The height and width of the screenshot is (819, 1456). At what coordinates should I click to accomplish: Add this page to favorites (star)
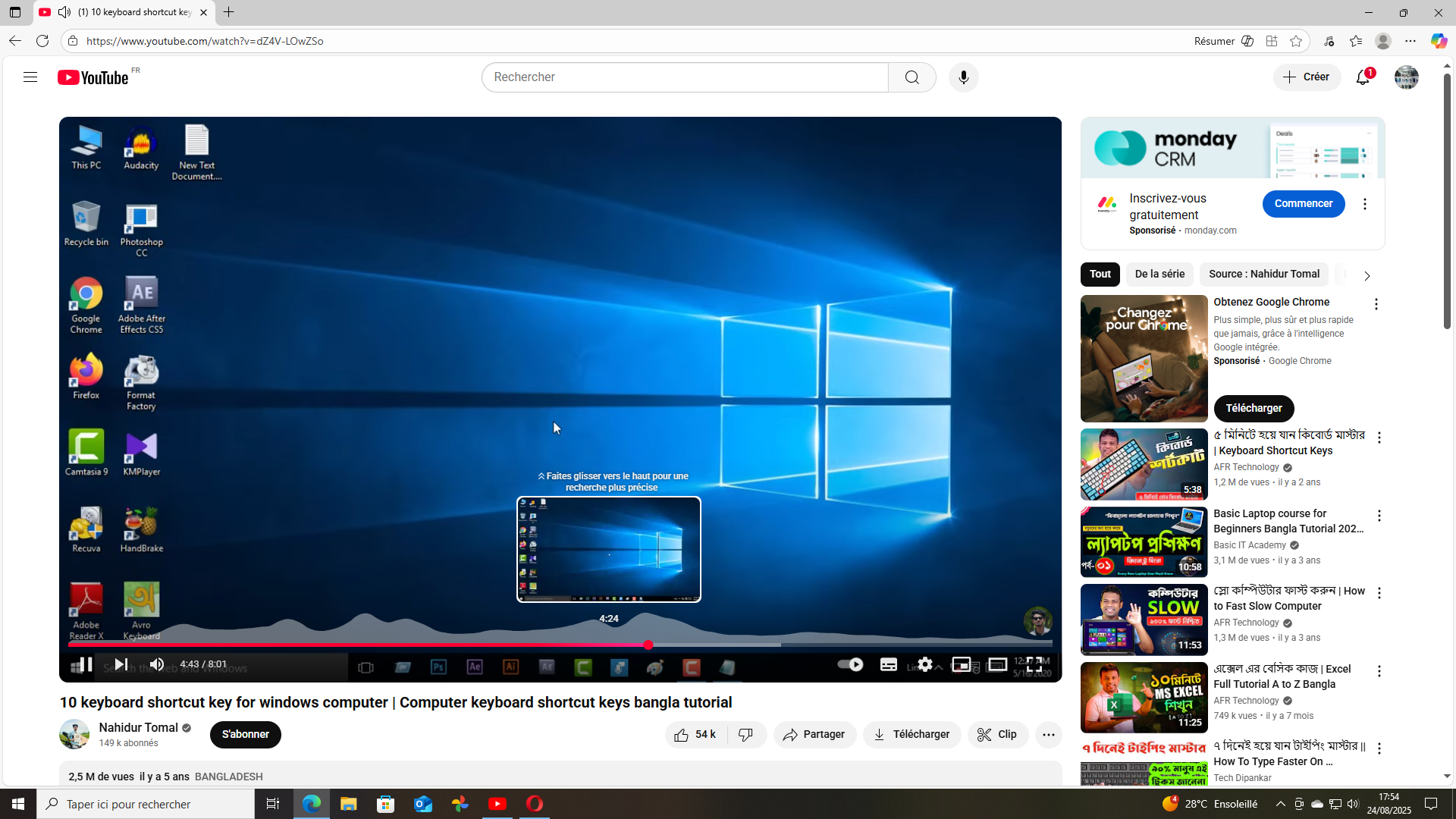point(1296,41)
